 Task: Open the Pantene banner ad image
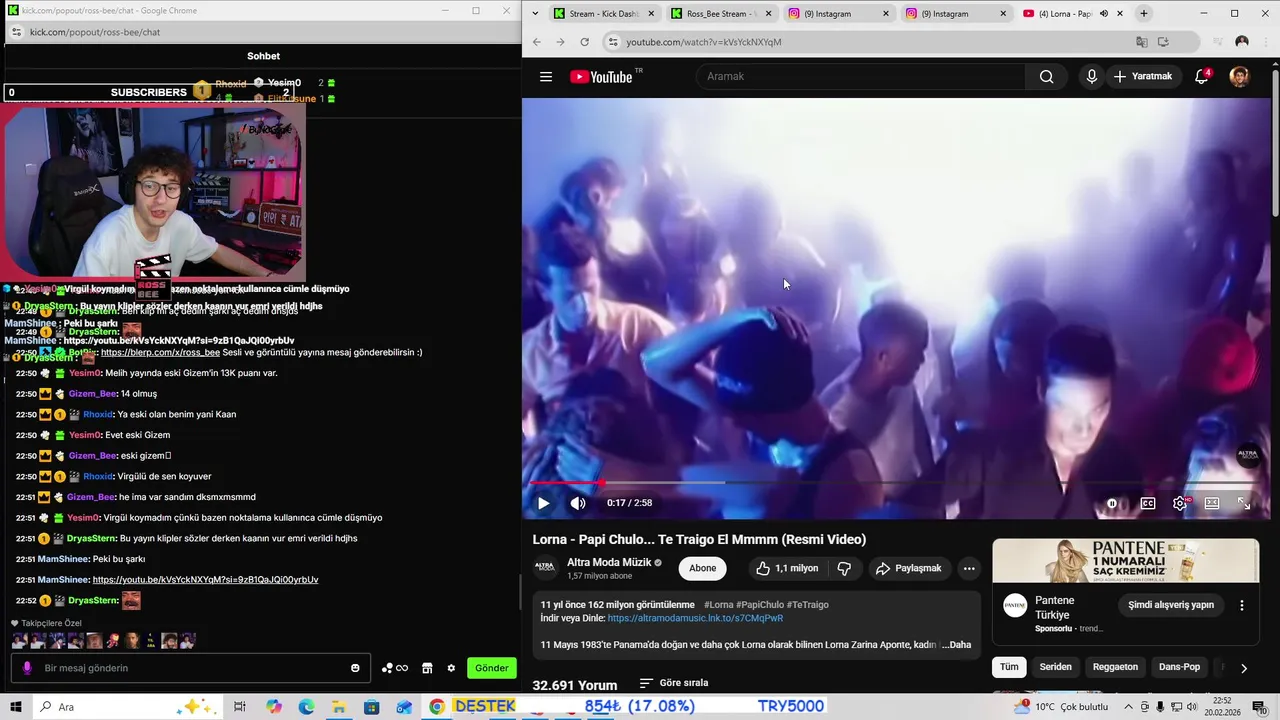(1125, 561)
